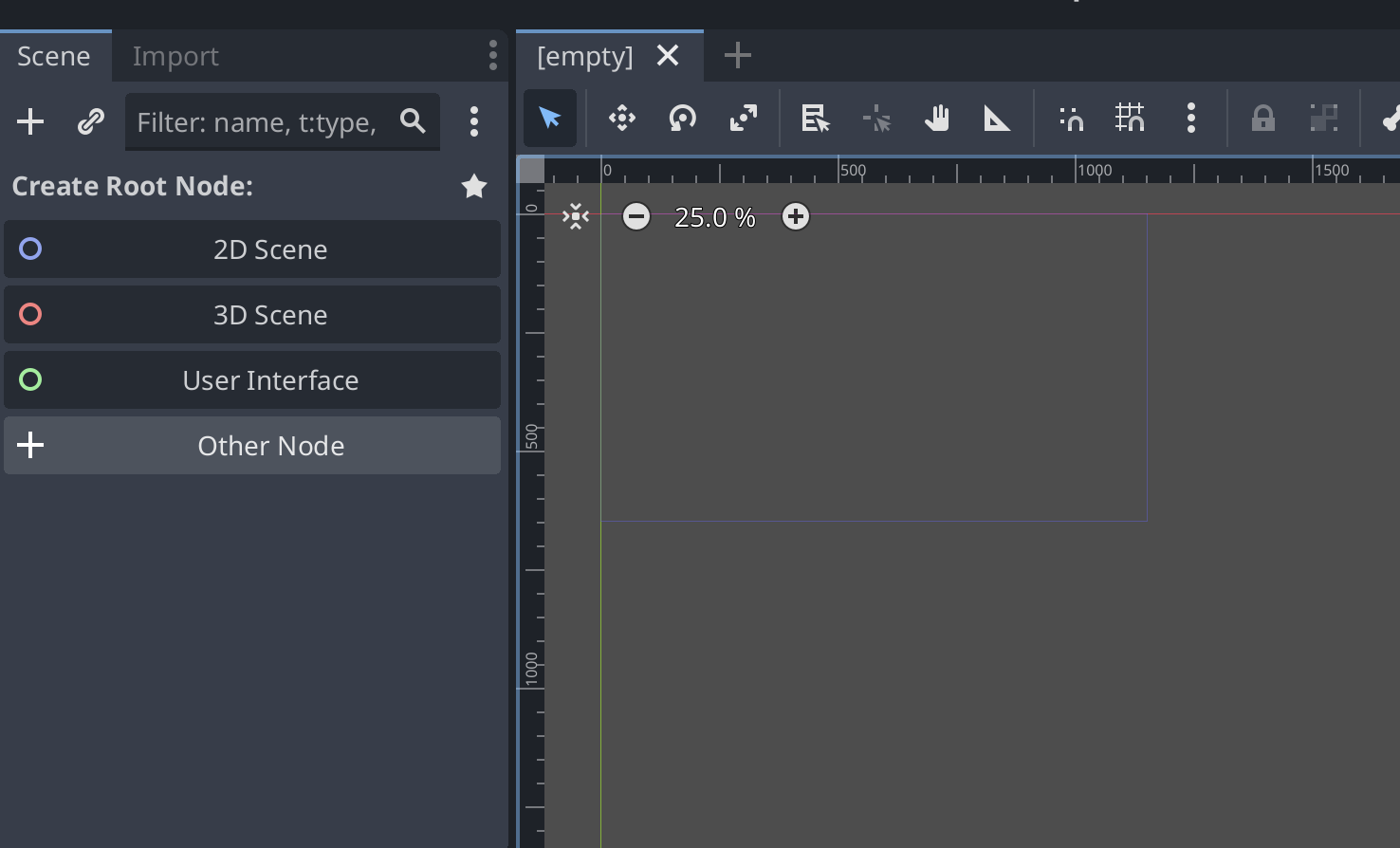Image resolution: width=1400 pixels, height=848 pixels.
Task: Switch to the Move tool
Action: coord(621,118)
